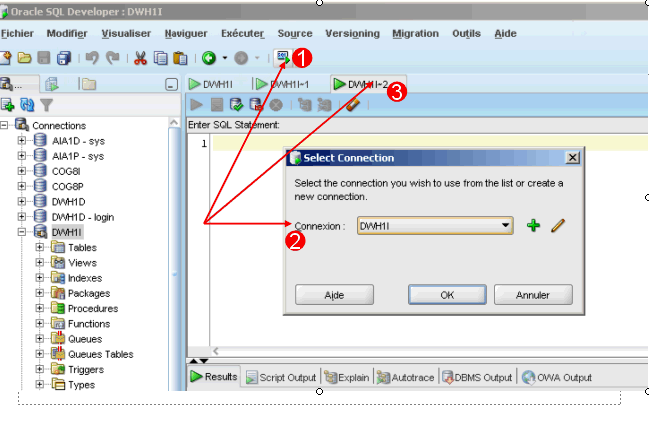Click the green Back navigation arrow
The width and height of the screenshot is (649, 429).
(209, 58)
